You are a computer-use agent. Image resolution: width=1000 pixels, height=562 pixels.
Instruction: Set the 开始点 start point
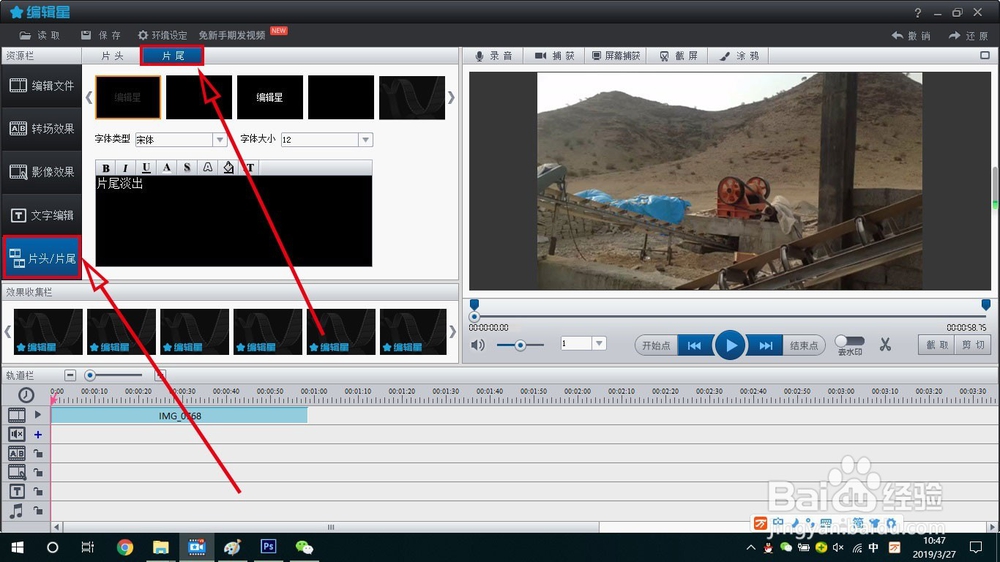click(x=656, y=345)
